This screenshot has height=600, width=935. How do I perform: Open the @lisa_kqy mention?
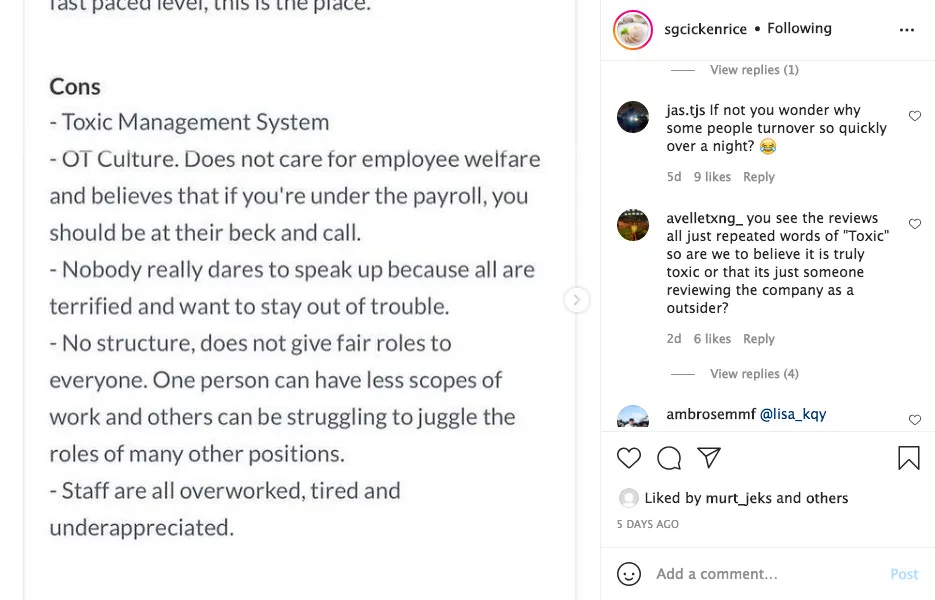[793, 414]
